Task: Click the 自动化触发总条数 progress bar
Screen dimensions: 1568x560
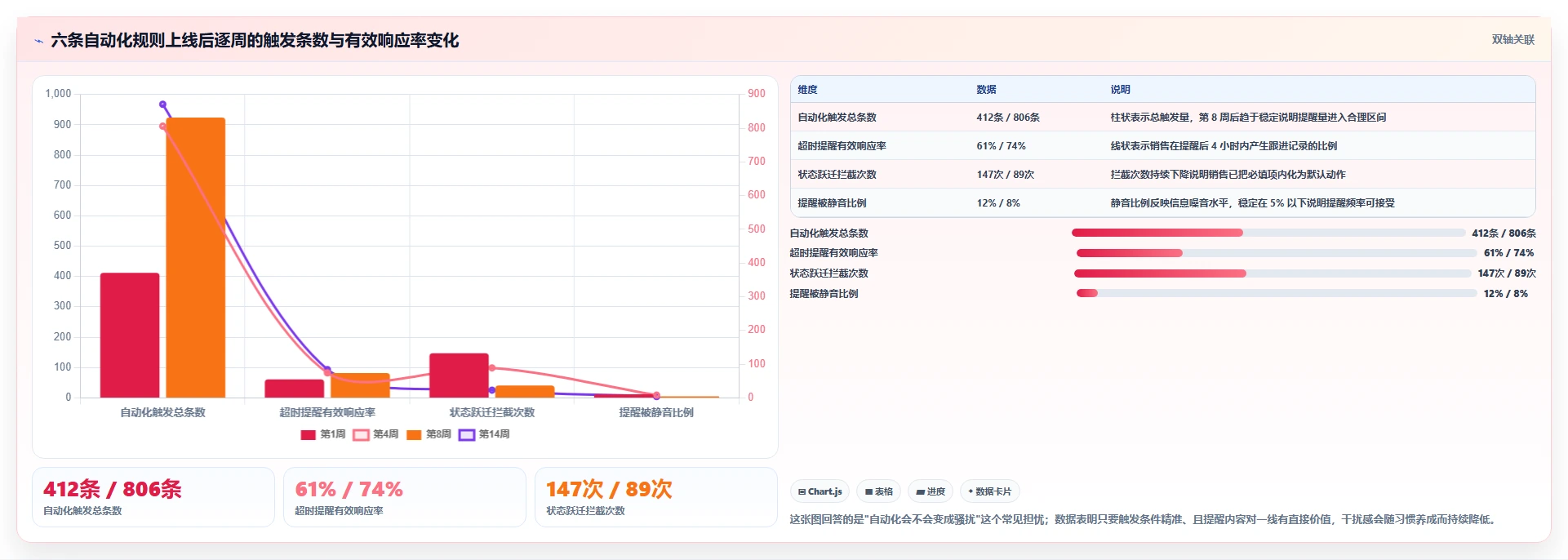Action: coord(1268,233)
